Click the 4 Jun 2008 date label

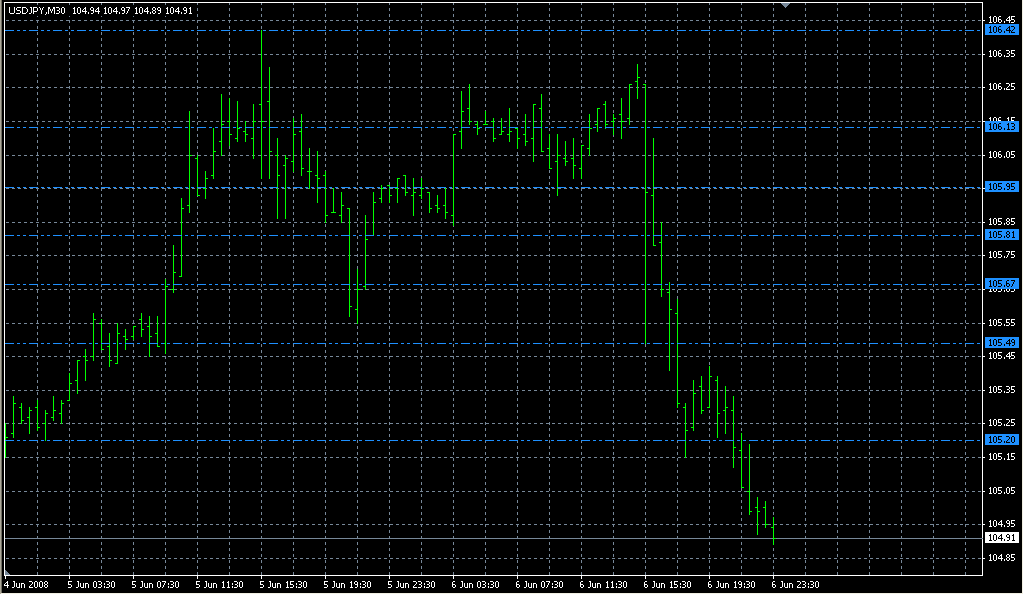click(x=26, y=585)
